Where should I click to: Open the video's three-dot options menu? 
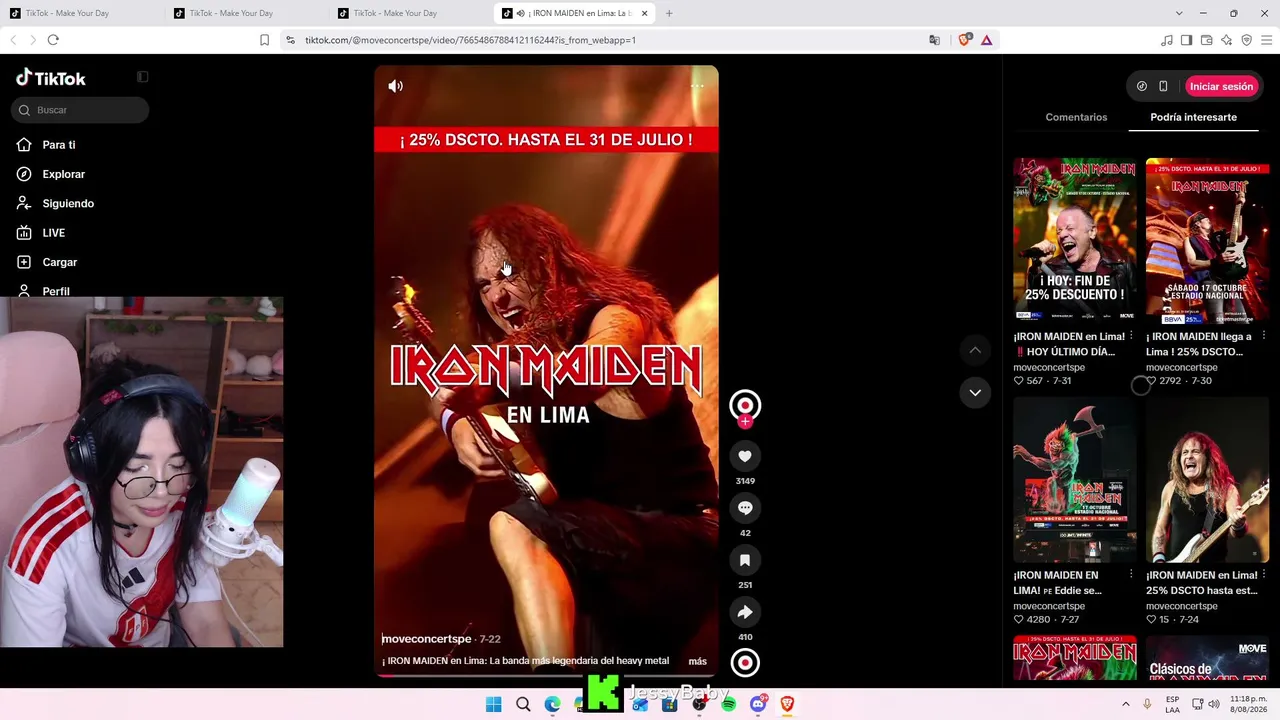point(697,86)
